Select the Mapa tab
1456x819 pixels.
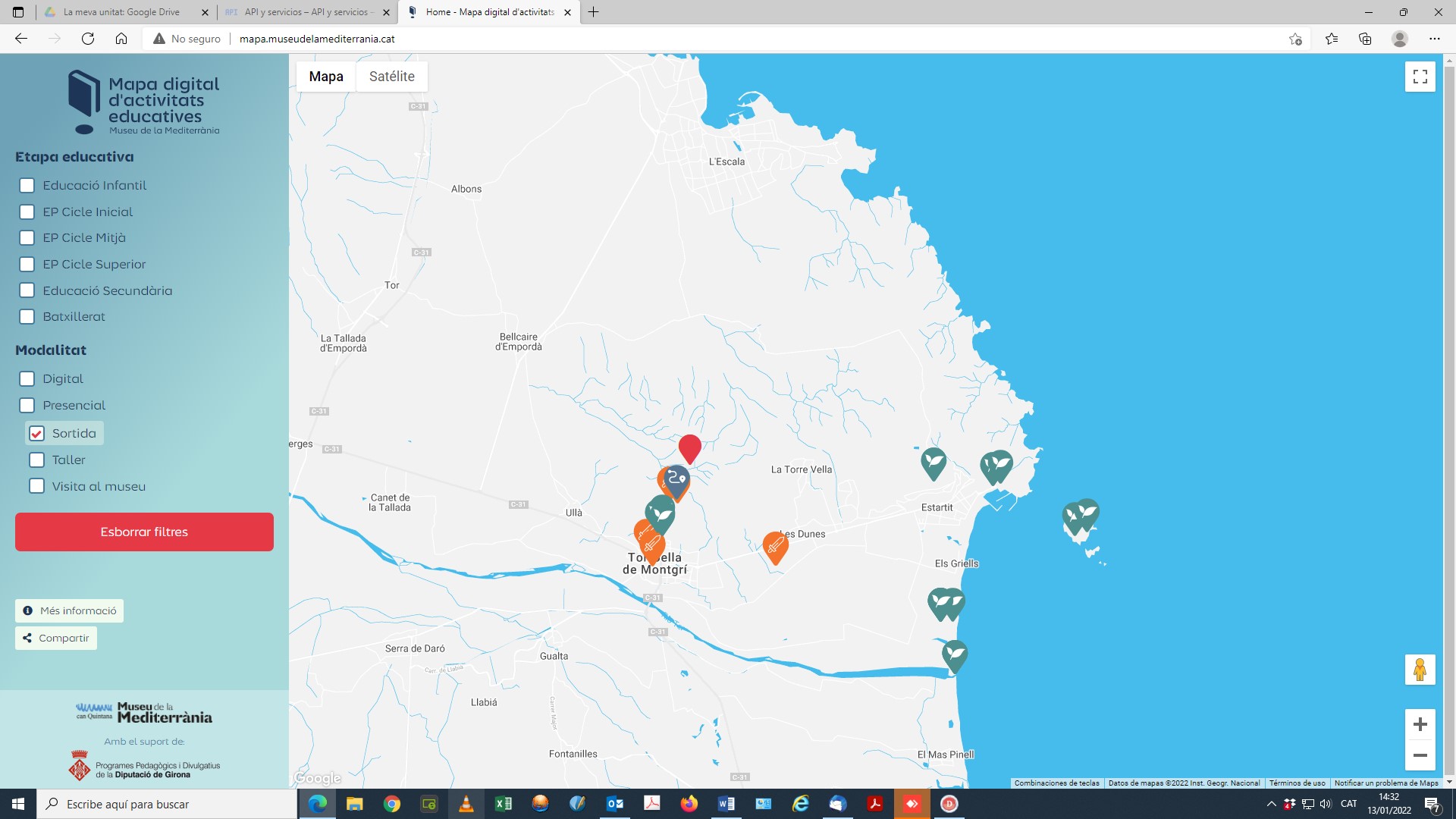325,76
